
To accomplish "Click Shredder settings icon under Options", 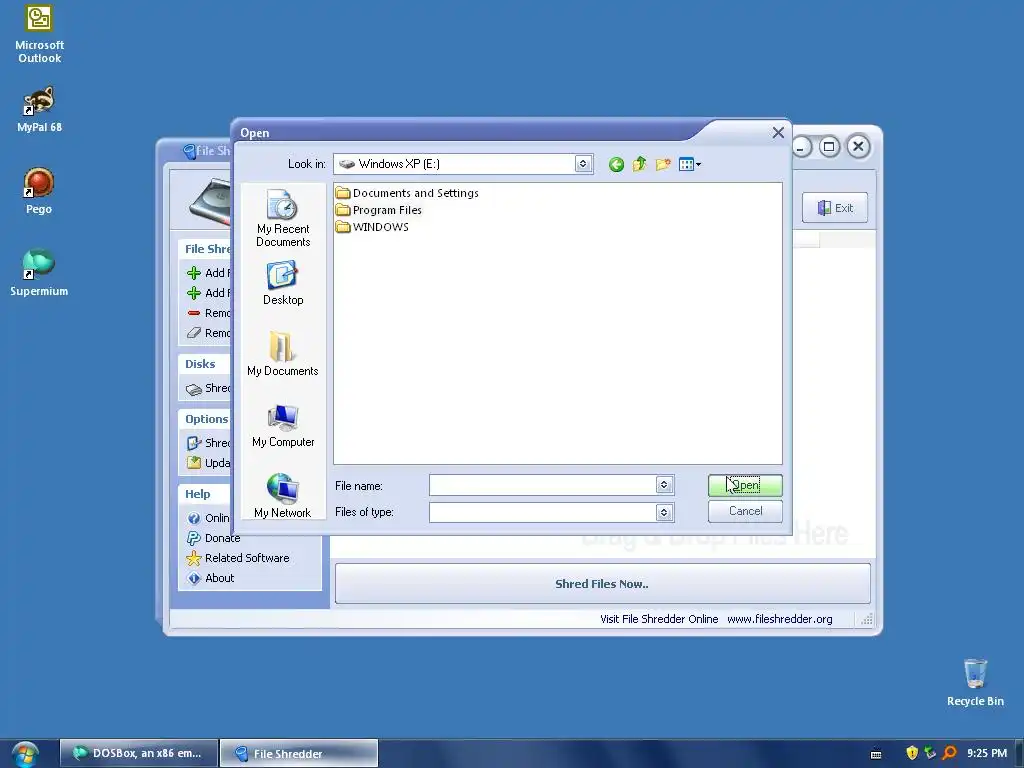I will pos(194,443).
